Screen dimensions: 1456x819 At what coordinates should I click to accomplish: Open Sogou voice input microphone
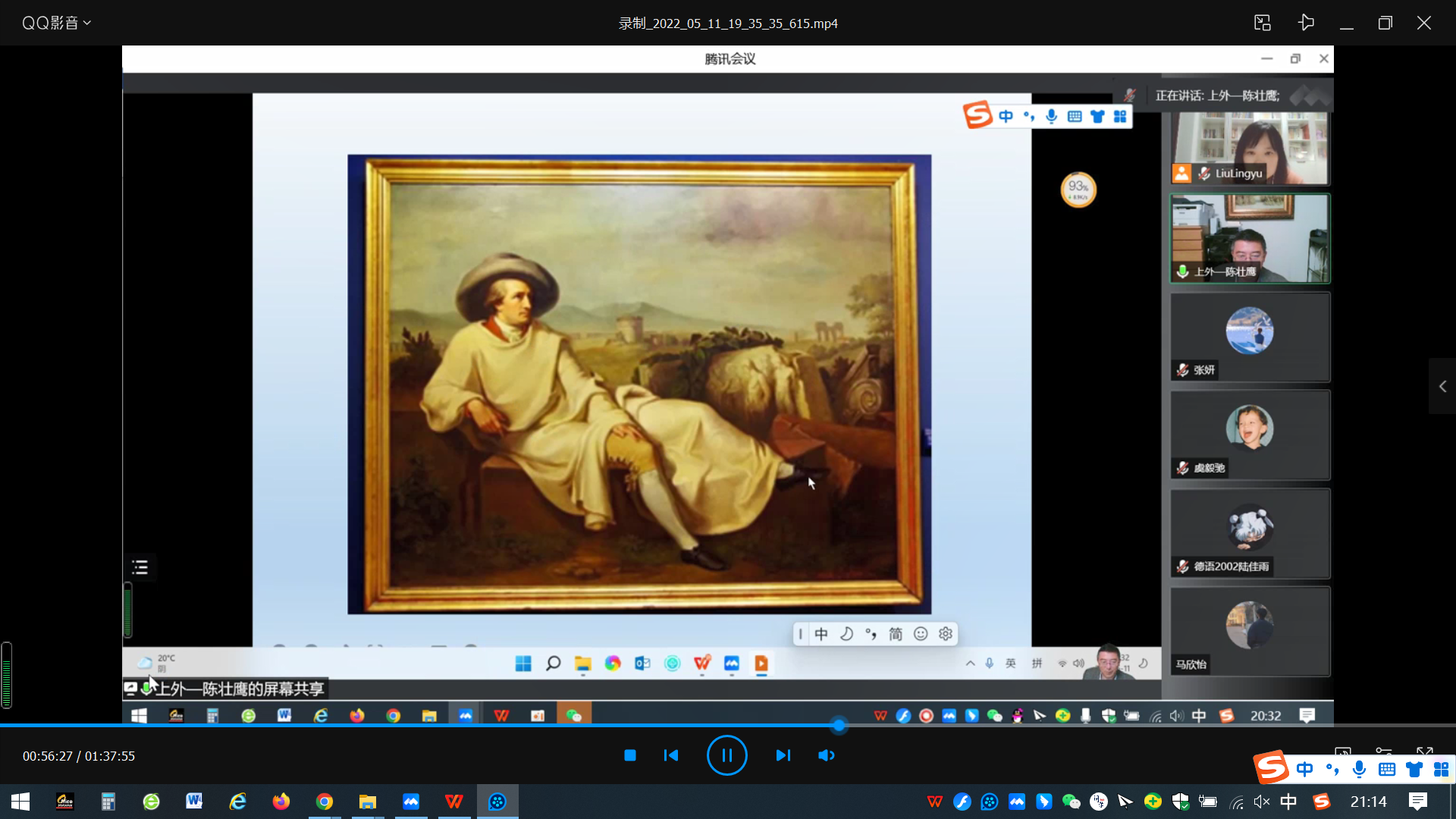(x=1360, y=770)
